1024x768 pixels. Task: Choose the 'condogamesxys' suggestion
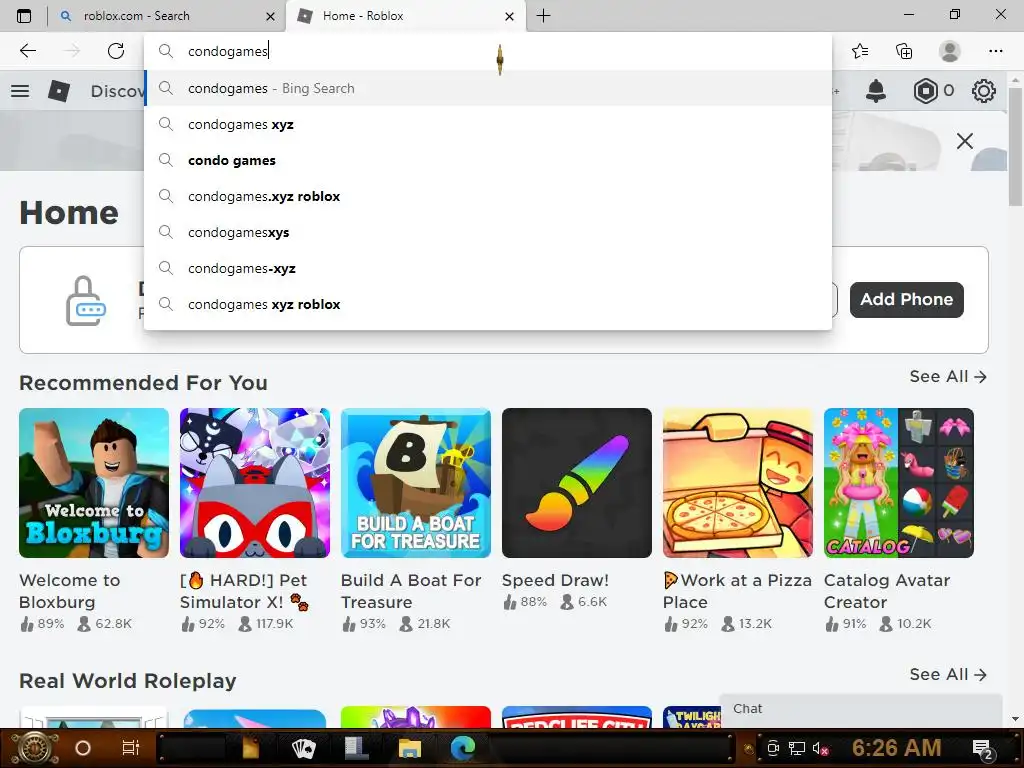[x=488, y=232]
